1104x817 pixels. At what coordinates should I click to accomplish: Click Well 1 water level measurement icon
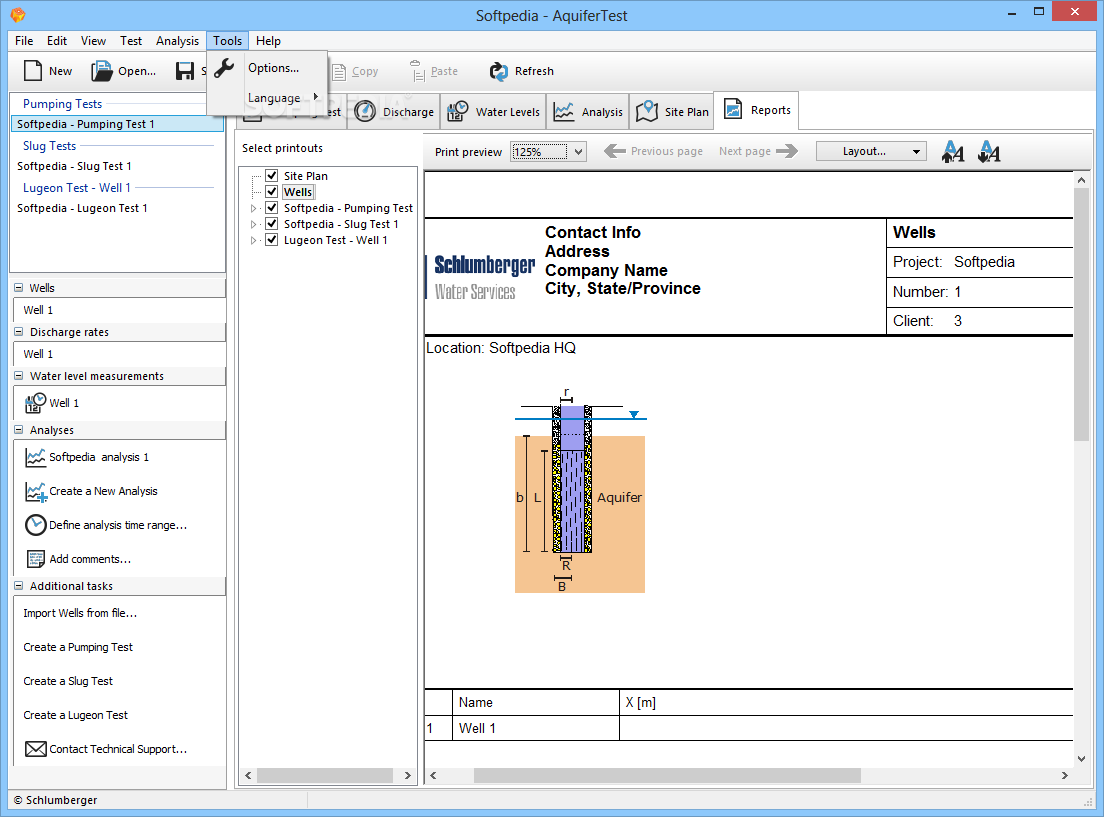(35, 403)
